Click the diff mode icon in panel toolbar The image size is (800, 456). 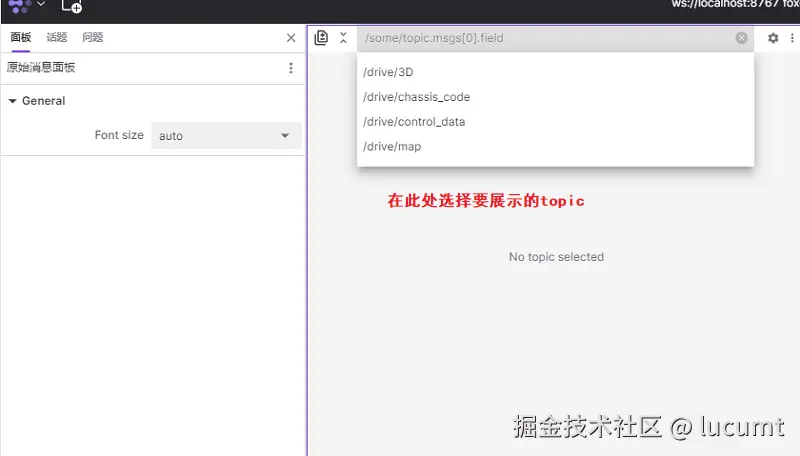pos(321,37)
